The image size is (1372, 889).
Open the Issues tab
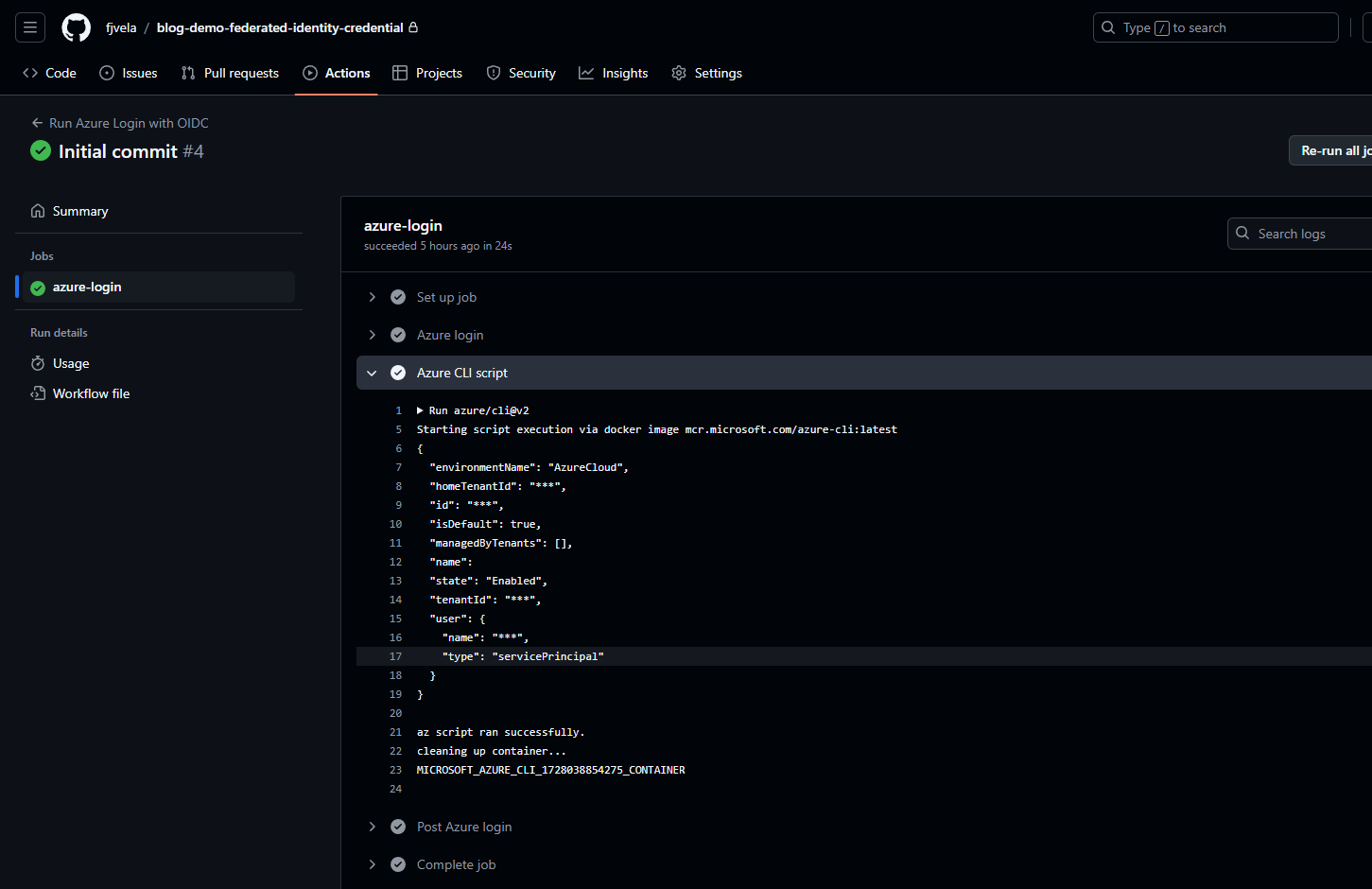point(129,73)
